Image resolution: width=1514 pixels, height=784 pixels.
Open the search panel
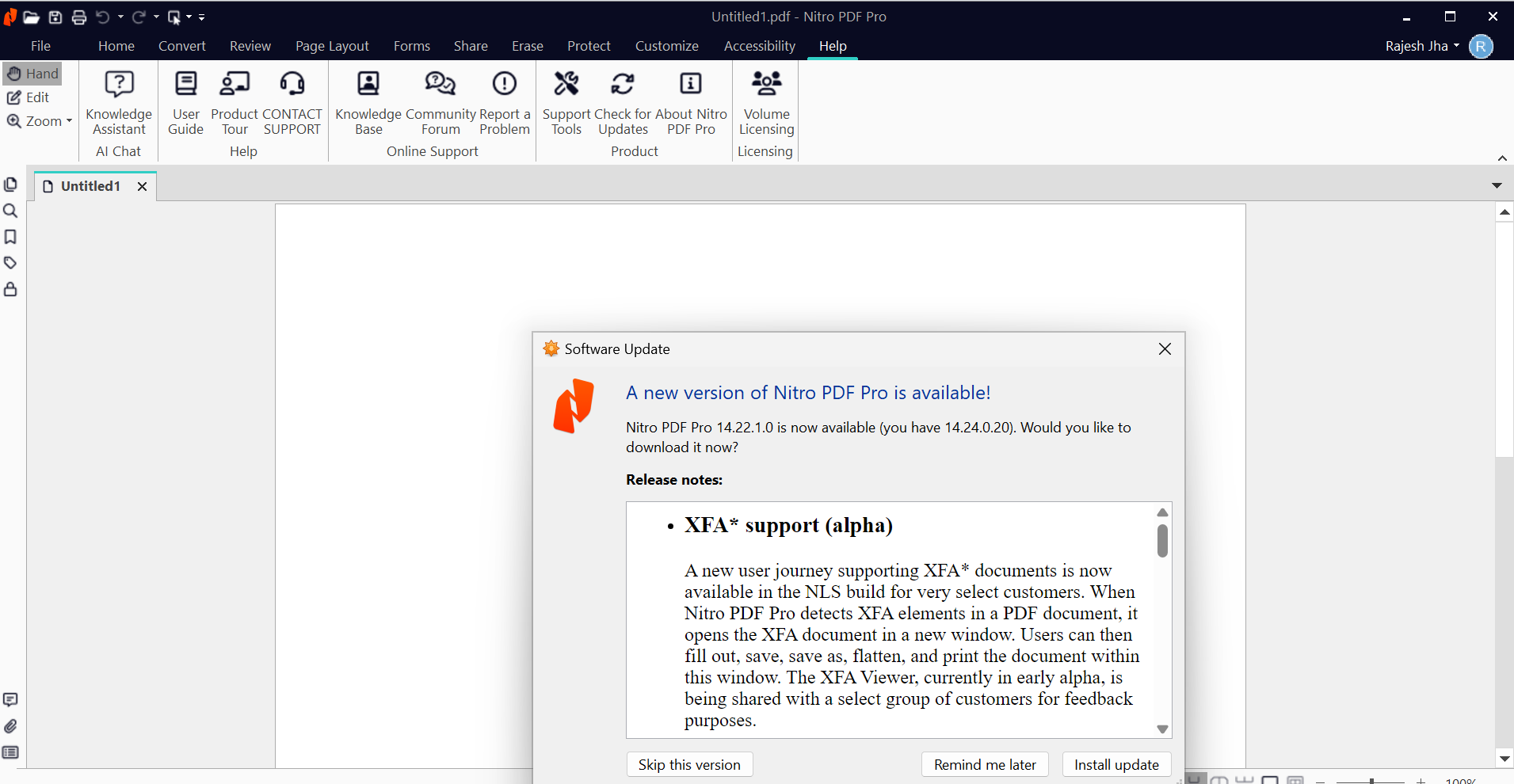click(x=10, y=211)
